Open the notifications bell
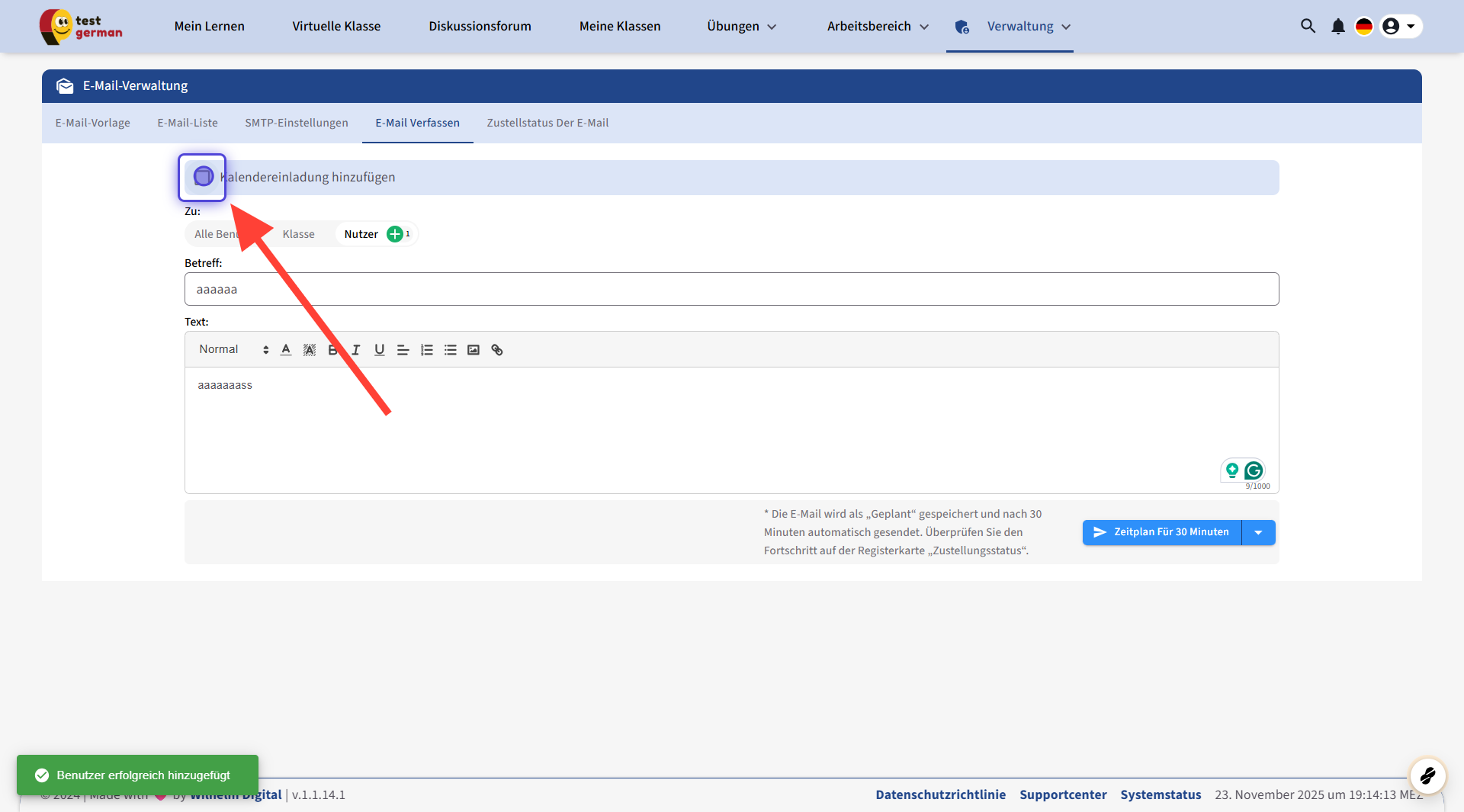 [x=1338, y=27]
